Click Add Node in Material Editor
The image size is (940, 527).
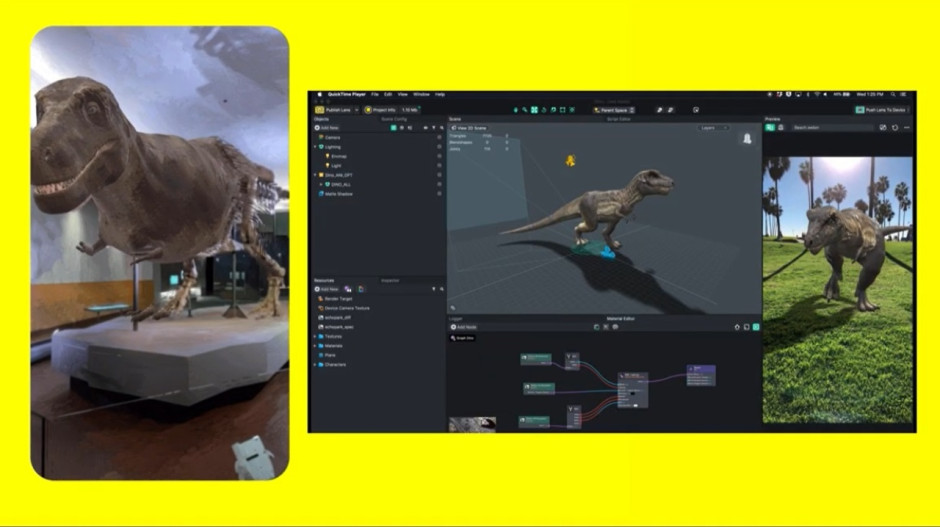464,327
